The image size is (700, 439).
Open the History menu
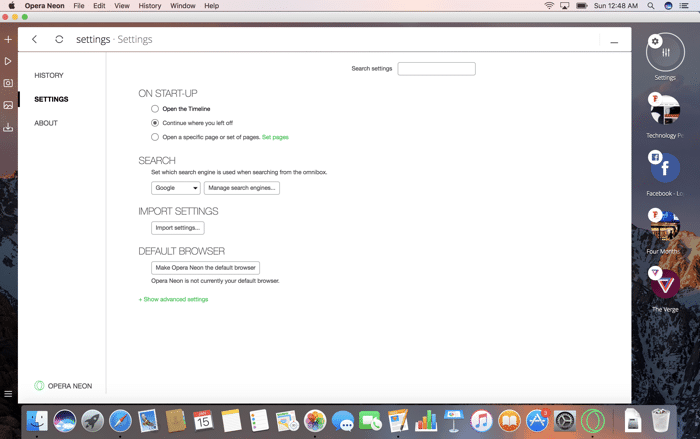coord(150,6)
